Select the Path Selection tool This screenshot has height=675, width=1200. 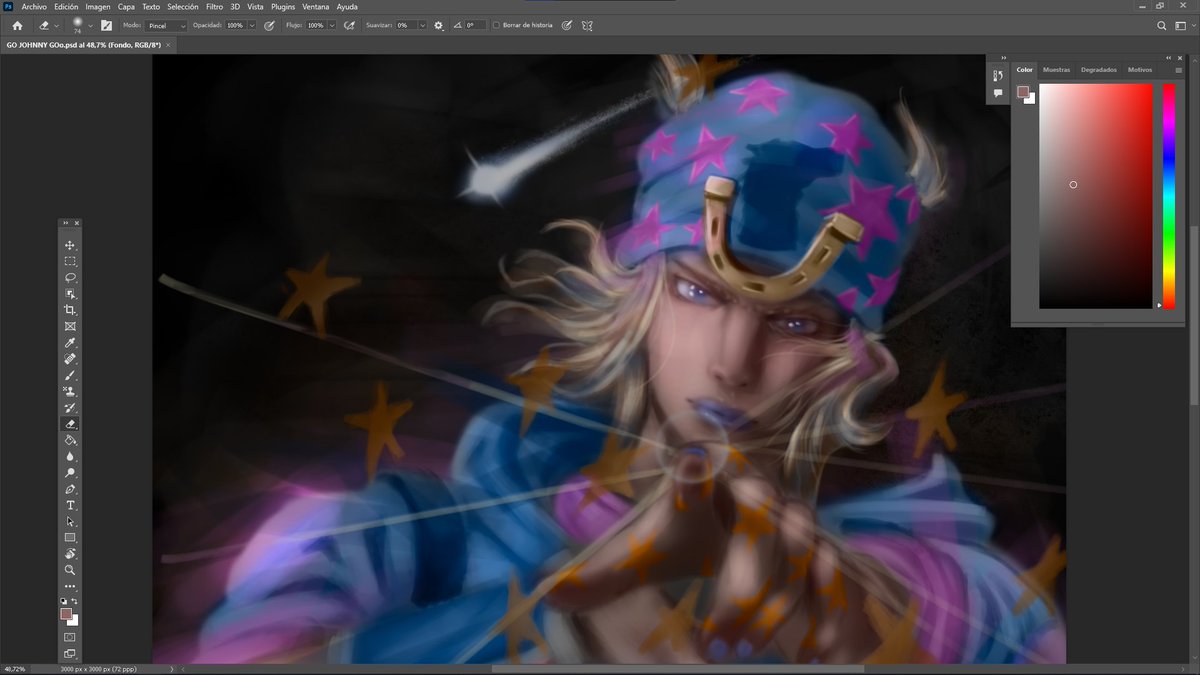coord(70,521)
